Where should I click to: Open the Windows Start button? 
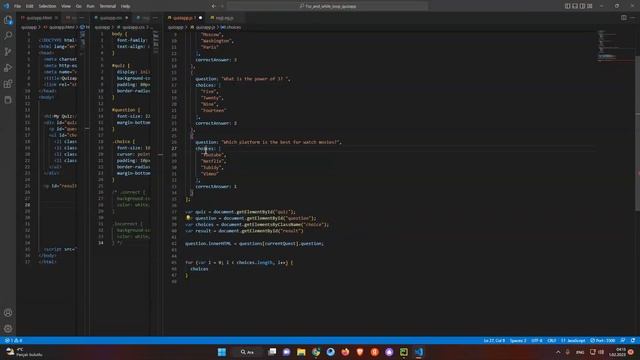(222, 352)
